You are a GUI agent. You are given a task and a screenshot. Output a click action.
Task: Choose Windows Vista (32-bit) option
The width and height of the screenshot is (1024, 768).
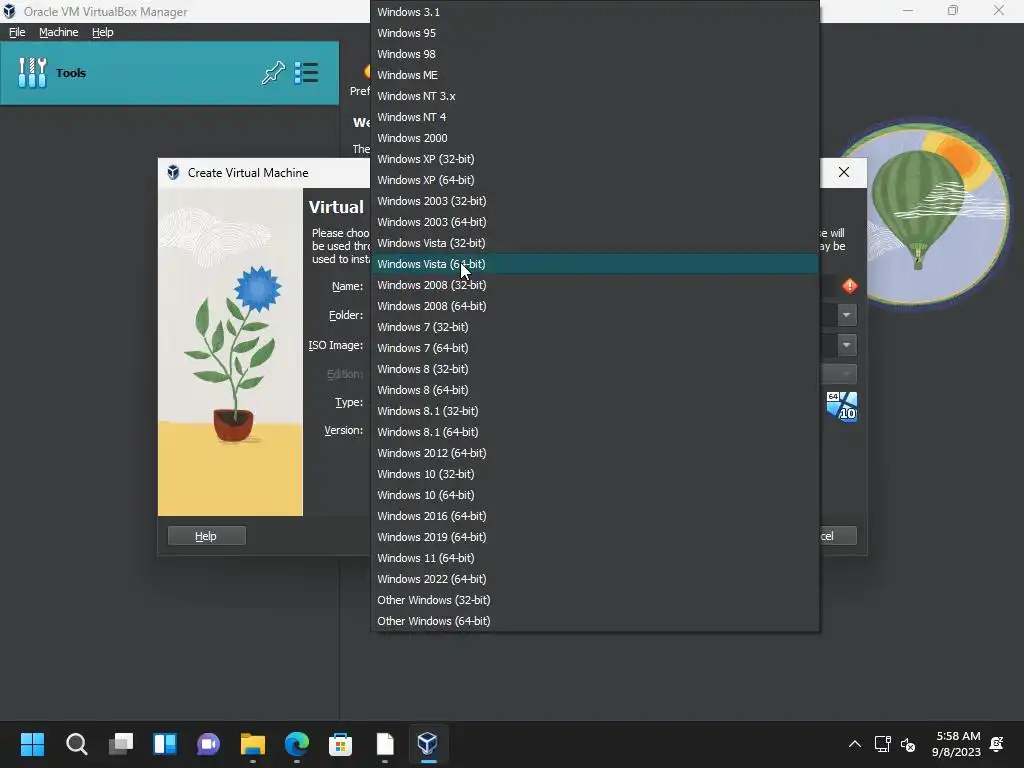[595, 243]
